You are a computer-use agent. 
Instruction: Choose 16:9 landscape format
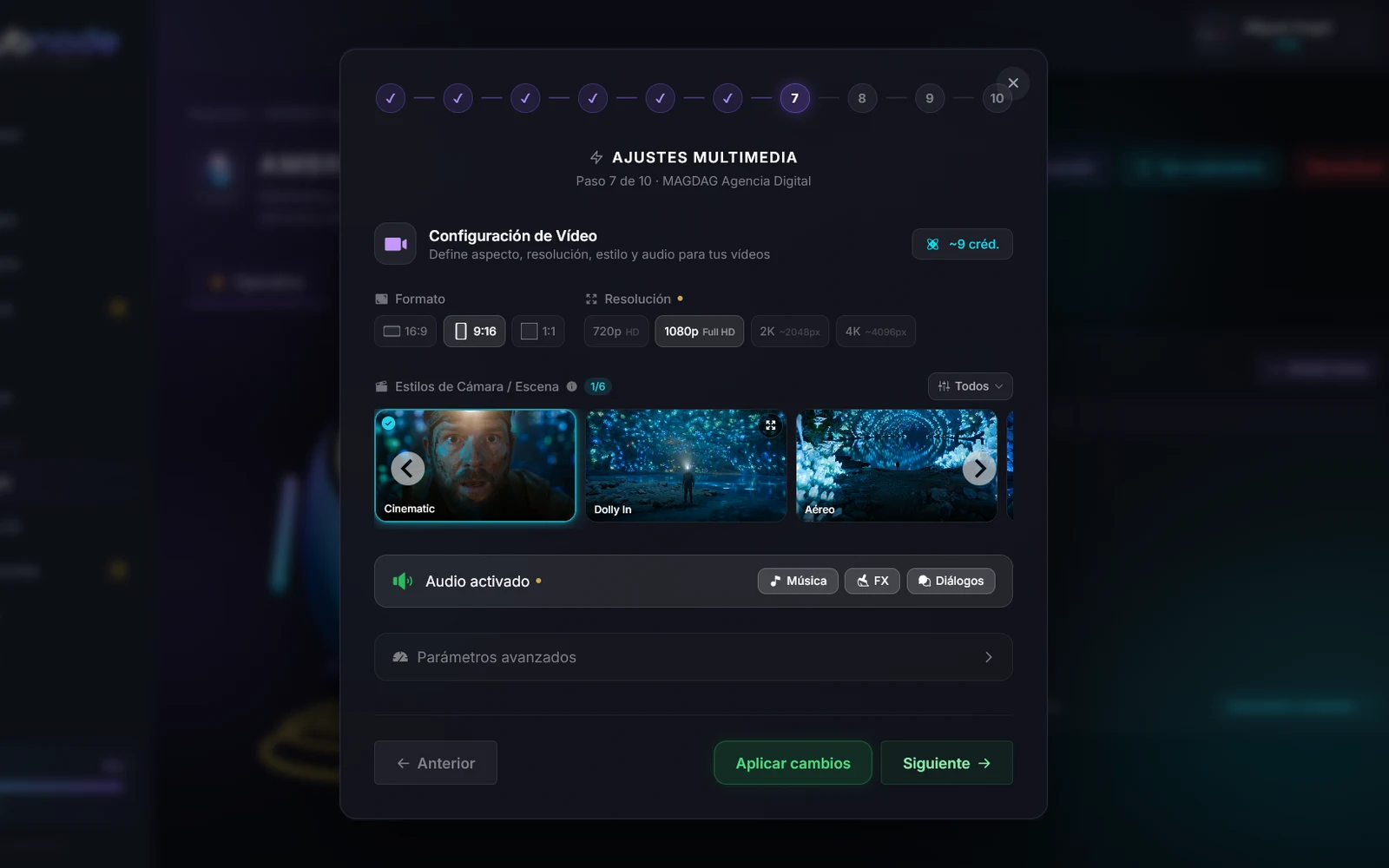pyautogui.click(x=405, y=331)
